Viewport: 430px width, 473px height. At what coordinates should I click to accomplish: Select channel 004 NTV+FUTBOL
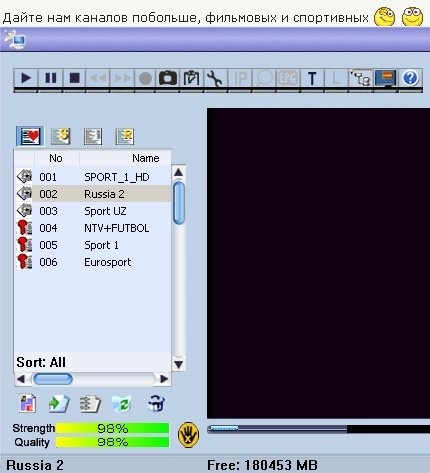point(93,228)
